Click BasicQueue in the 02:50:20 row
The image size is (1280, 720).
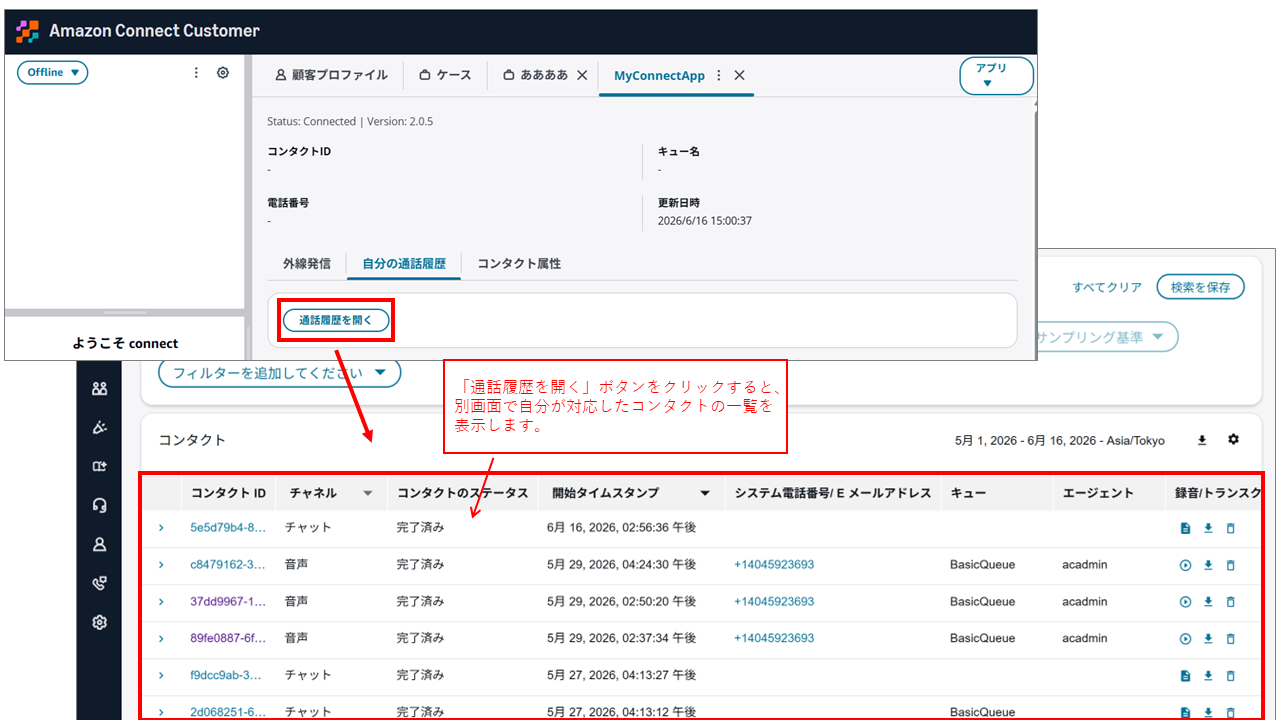[x=982, y=602]
